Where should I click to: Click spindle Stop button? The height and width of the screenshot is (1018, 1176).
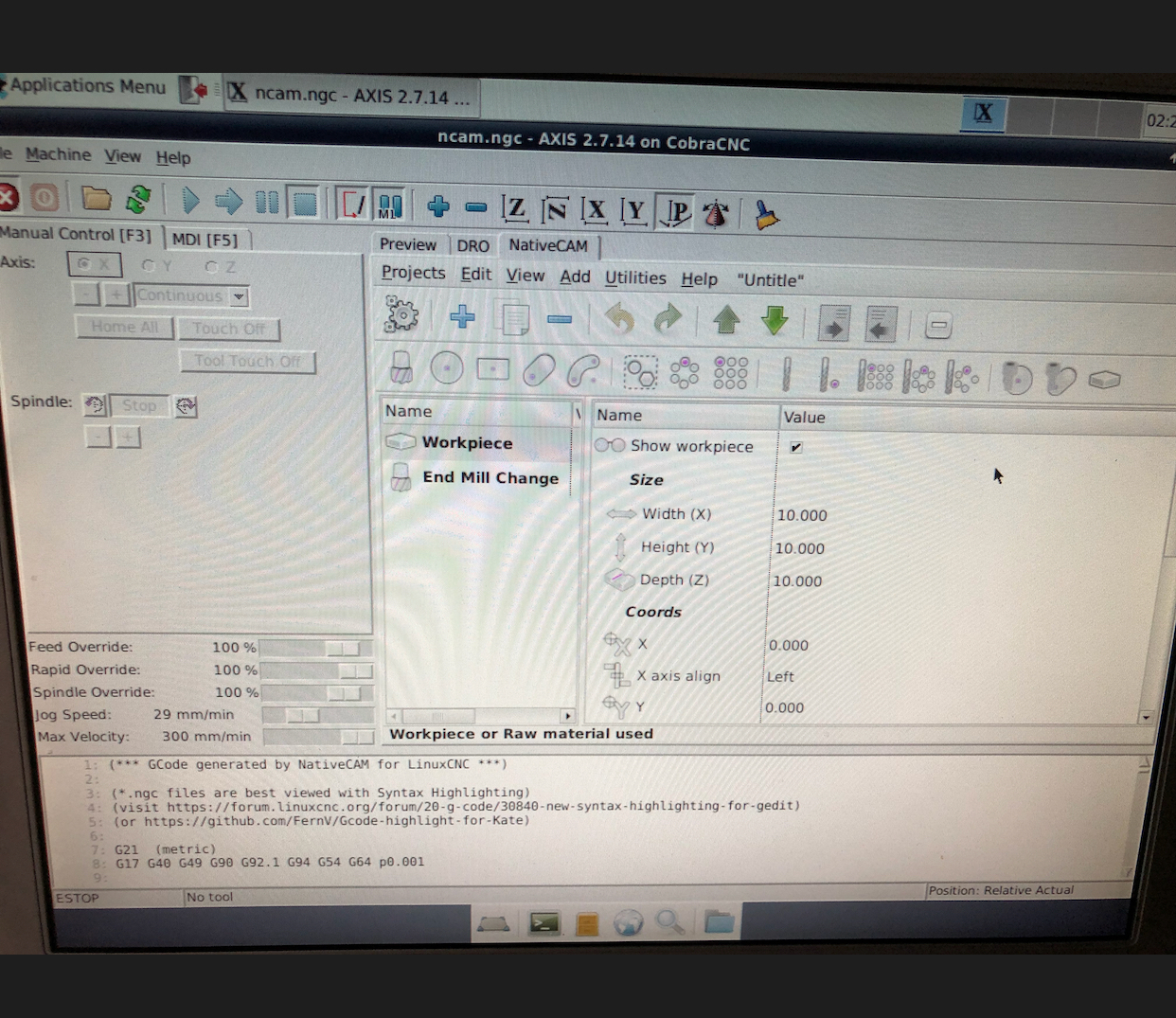[138, 405]
